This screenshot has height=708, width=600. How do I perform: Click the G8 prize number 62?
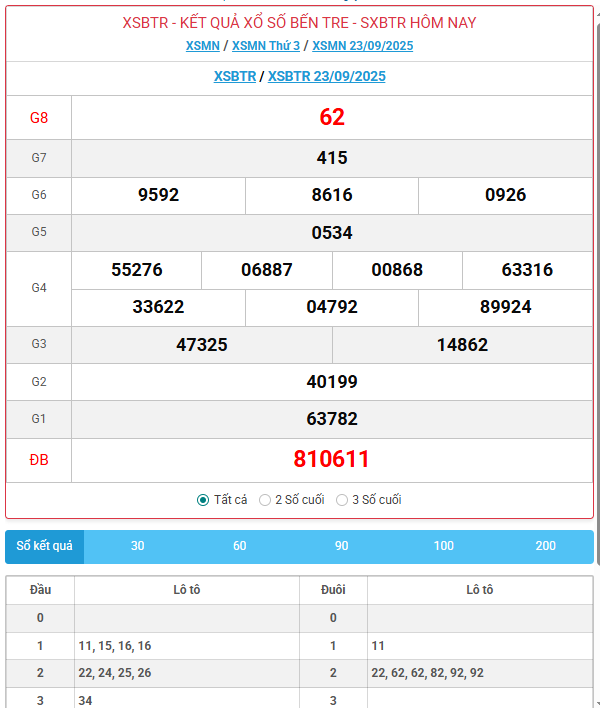point(331,117)
